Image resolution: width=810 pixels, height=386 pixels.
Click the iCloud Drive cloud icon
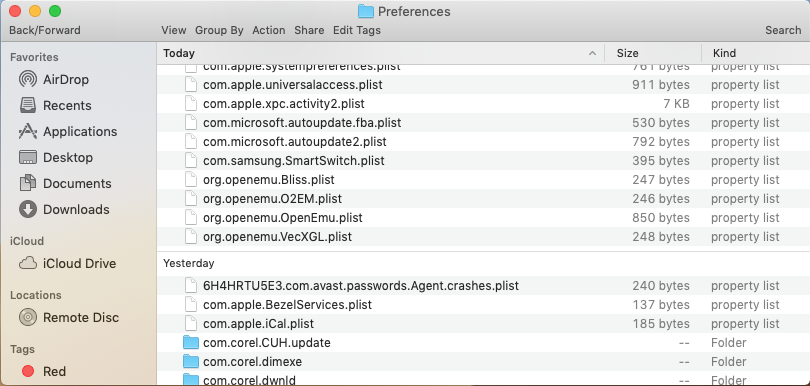click(x=28, y=264)
